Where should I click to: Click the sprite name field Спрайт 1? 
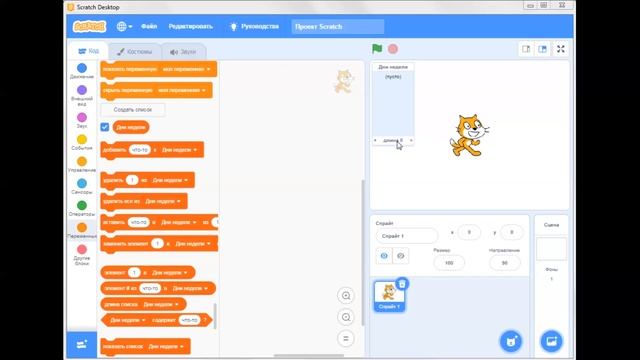point(407,236)
